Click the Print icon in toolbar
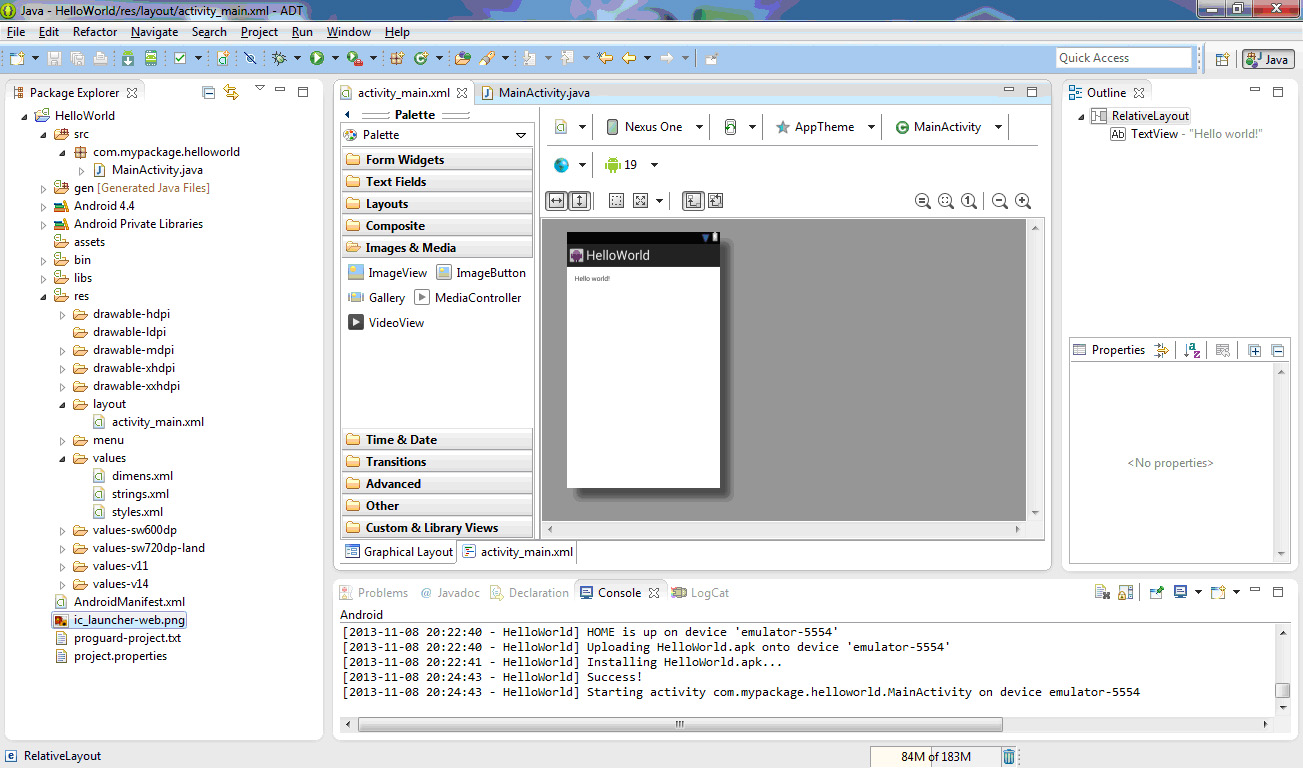 tap(100, 58)
